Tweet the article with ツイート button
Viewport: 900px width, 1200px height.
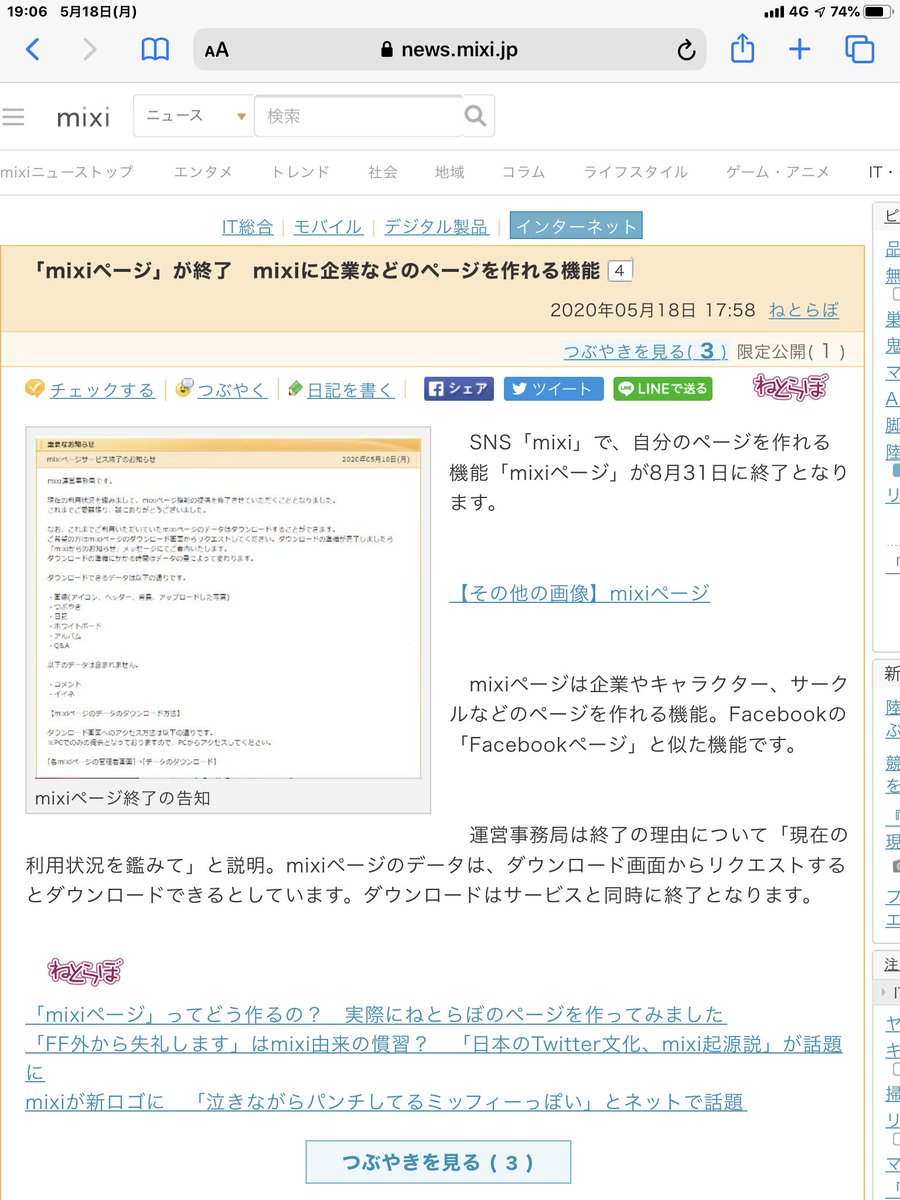554,389
